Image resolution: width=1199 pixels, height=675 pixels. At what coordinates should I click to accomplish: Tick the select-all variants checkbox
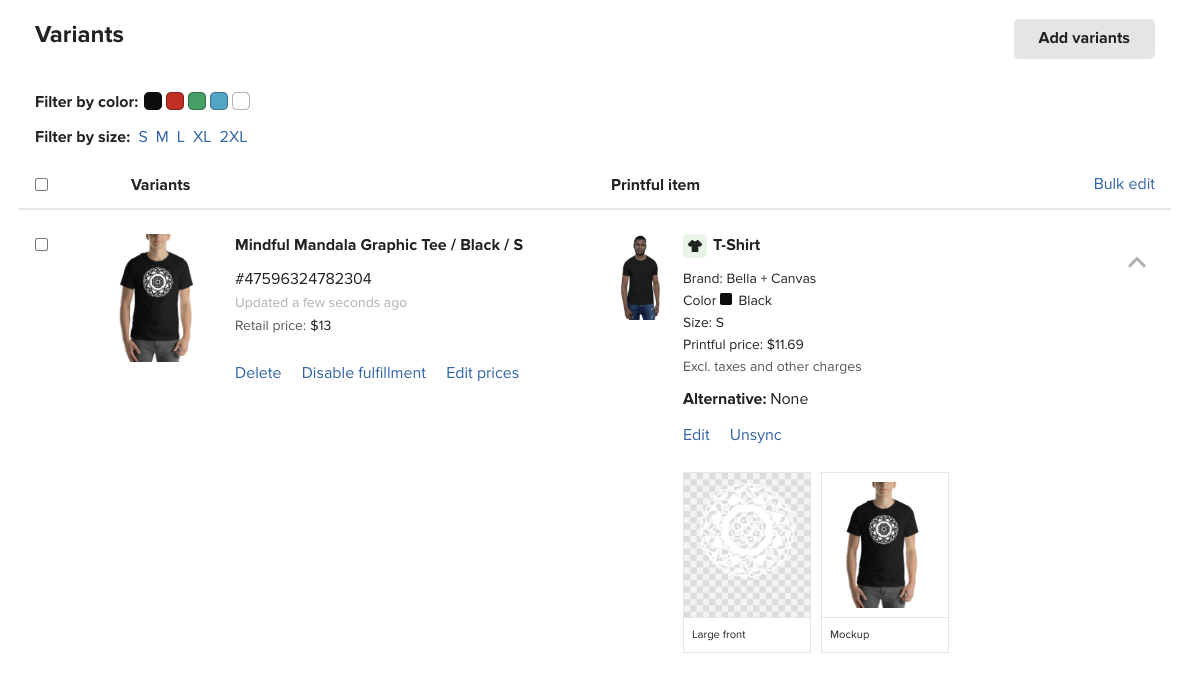point(41,184)
